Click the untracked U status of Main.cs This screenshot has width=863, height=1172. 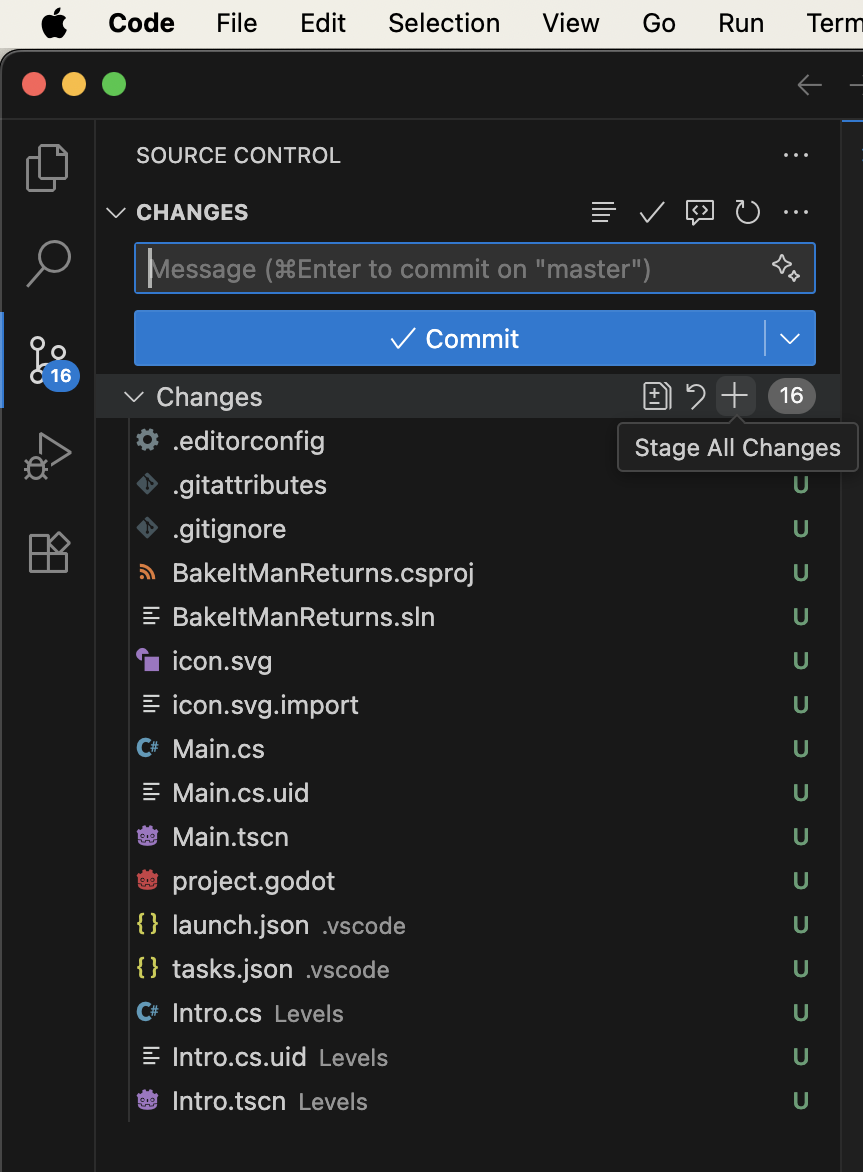pyautogui.click(x=801, y=749)
